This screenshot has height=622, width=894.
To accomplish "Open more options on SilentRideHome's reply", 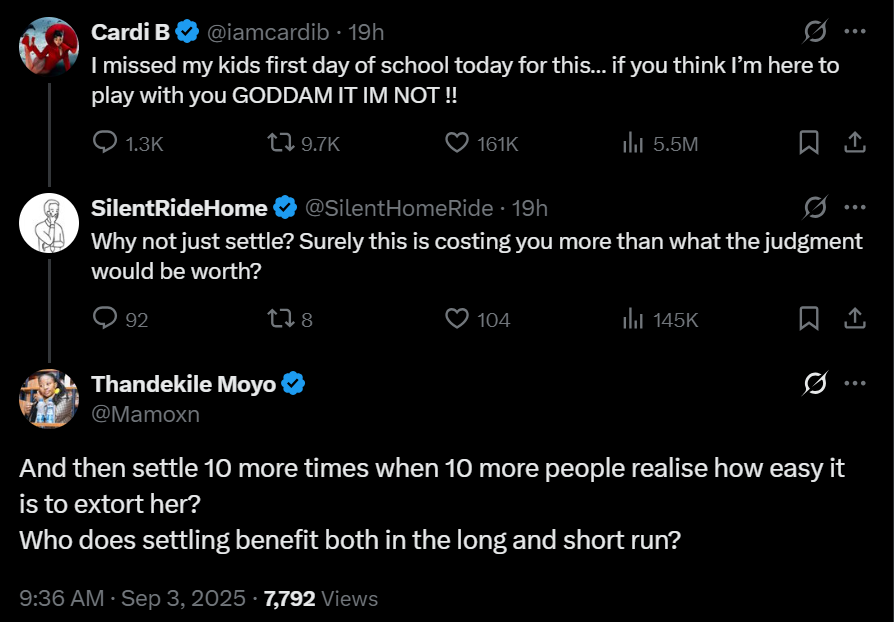I will 855,207.
